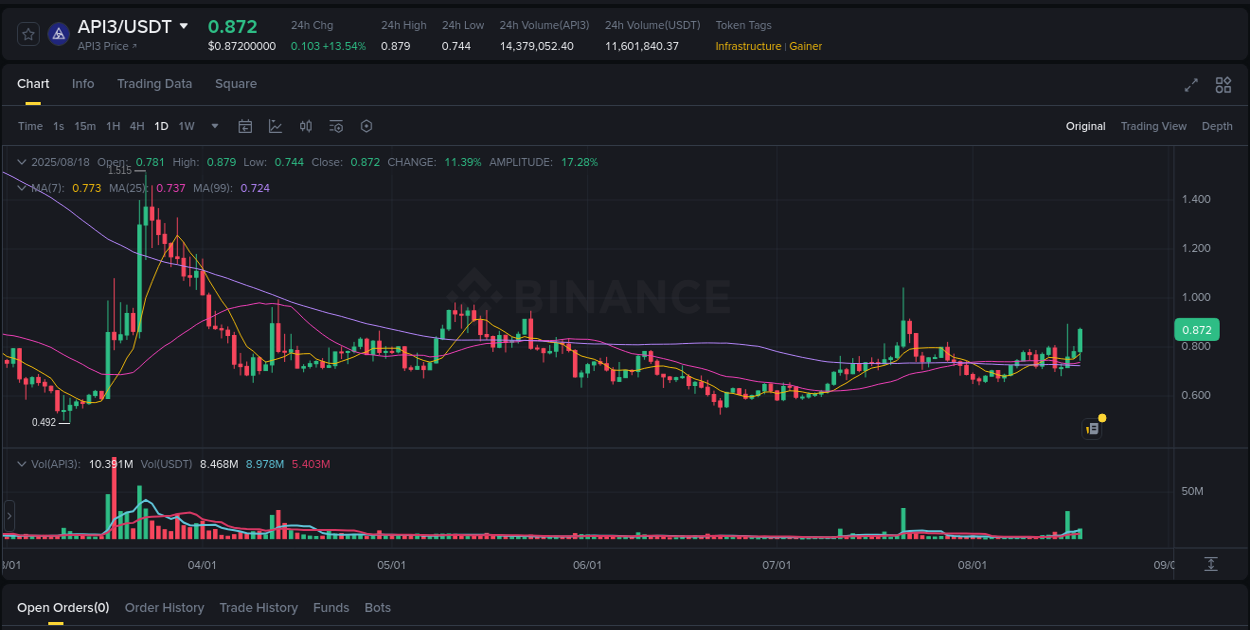Open the Order History tab
This screenshot has height=630, width=1250.
[x=164, y=607]
